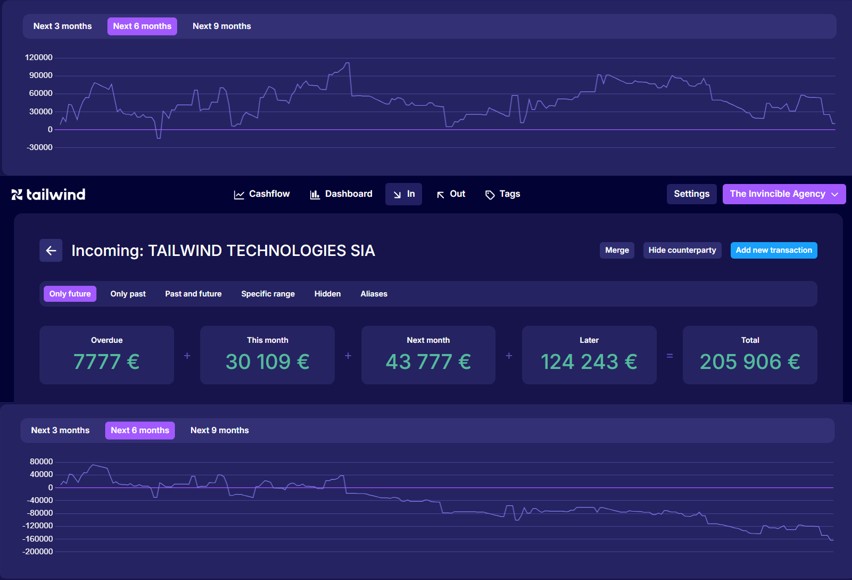Image resolution: width=852 pixels, height=580 pixels.
Task: Click the This month 30 109 € card
Action: pyautogui.click(x=267, y=355)
